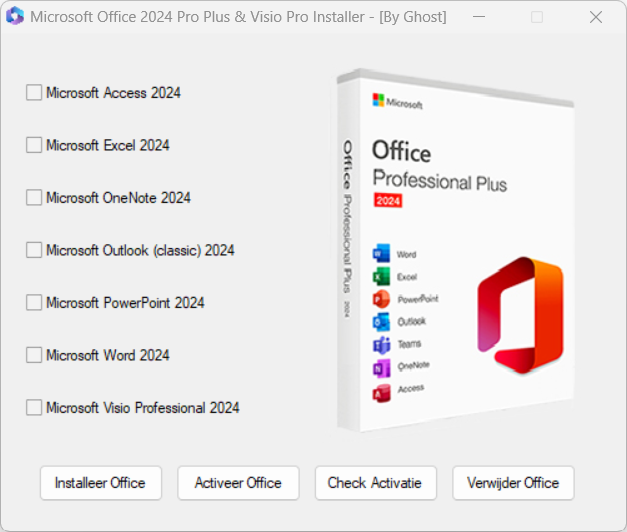Click the Excel icon on the box

381,276
